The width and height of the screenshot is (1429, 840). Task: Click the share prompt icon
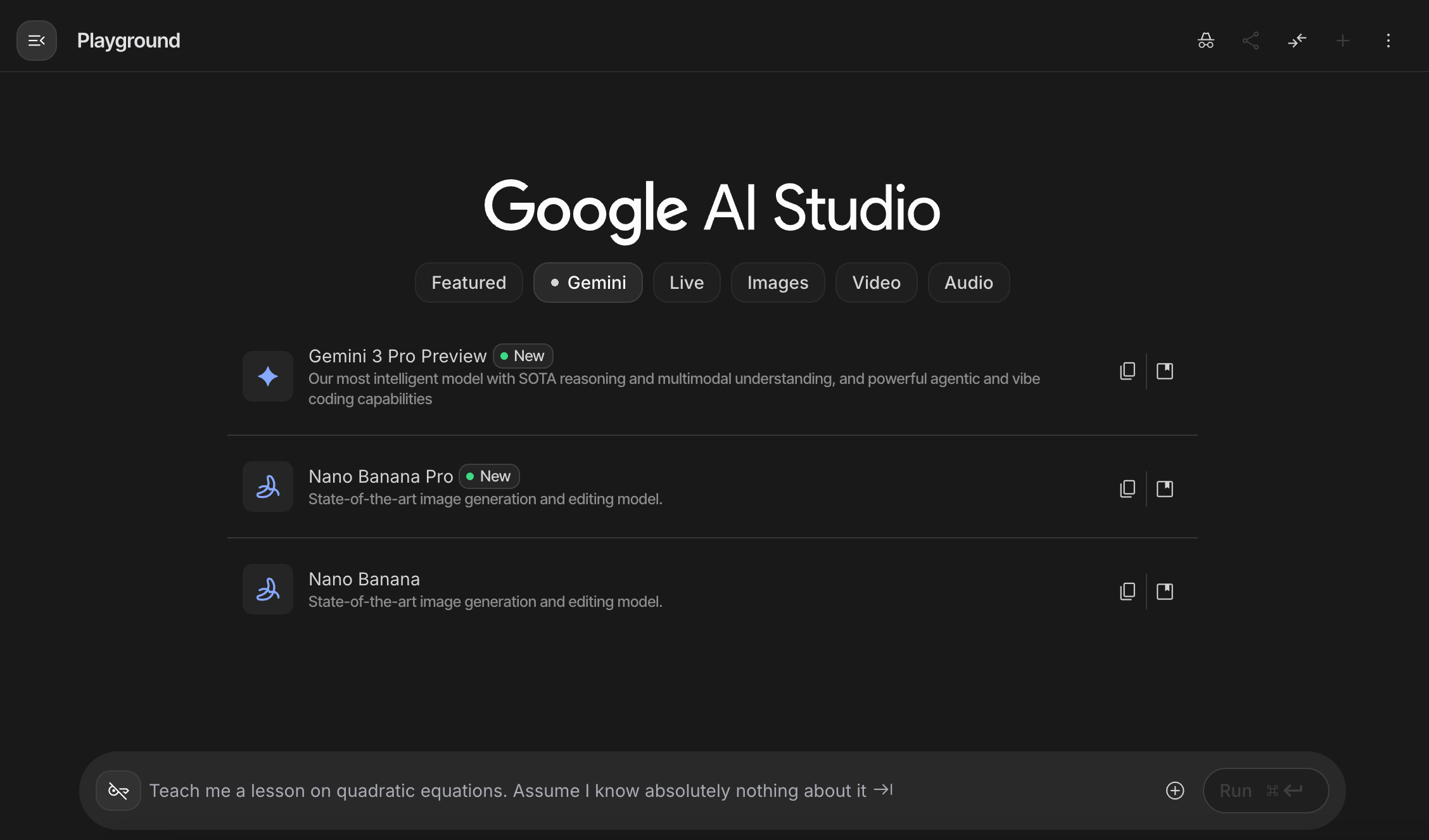(x=1250, y=41)
